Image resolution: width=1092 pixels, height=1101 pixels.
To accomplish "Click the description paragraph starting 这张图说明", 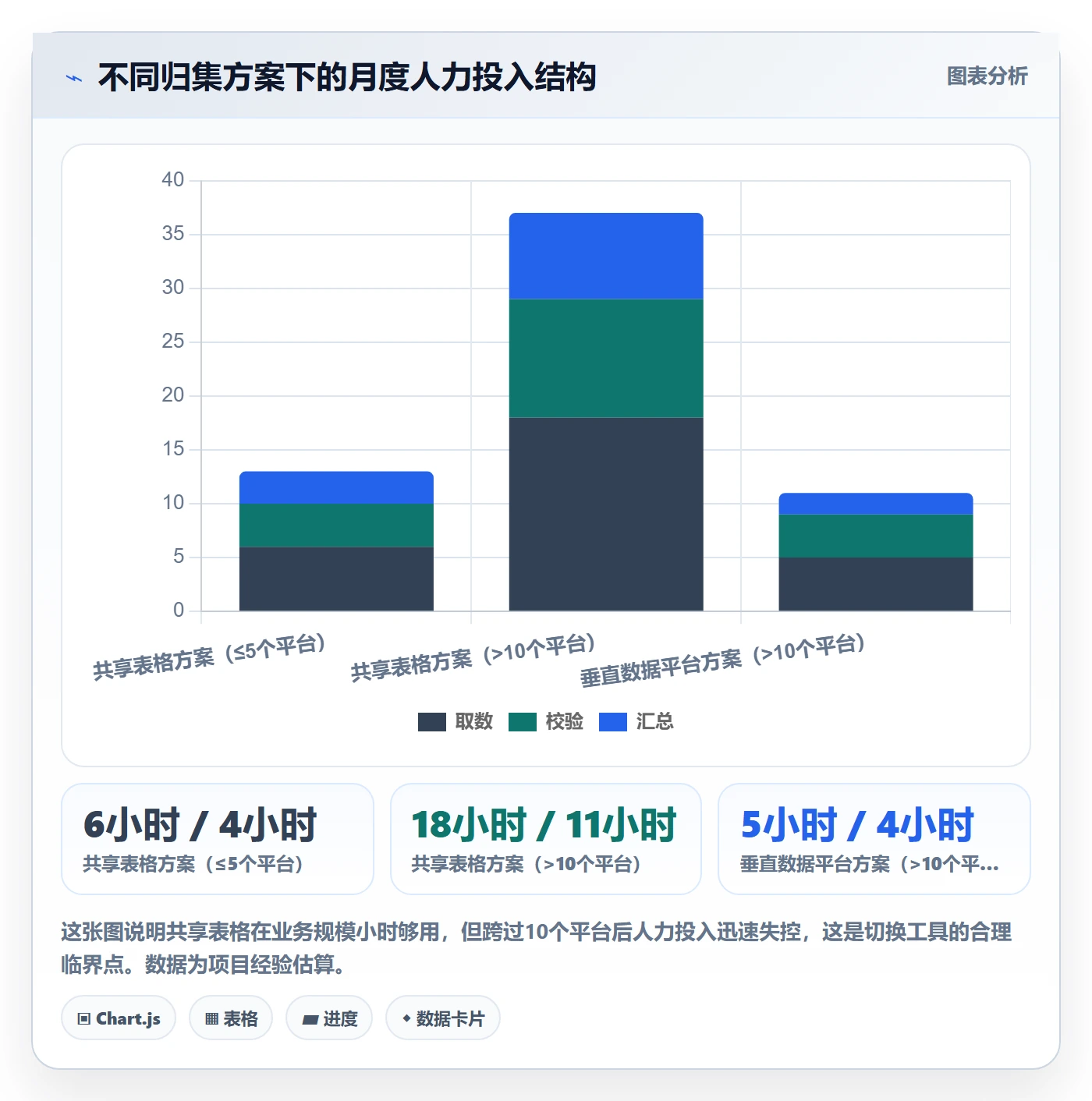I will 537,947.
